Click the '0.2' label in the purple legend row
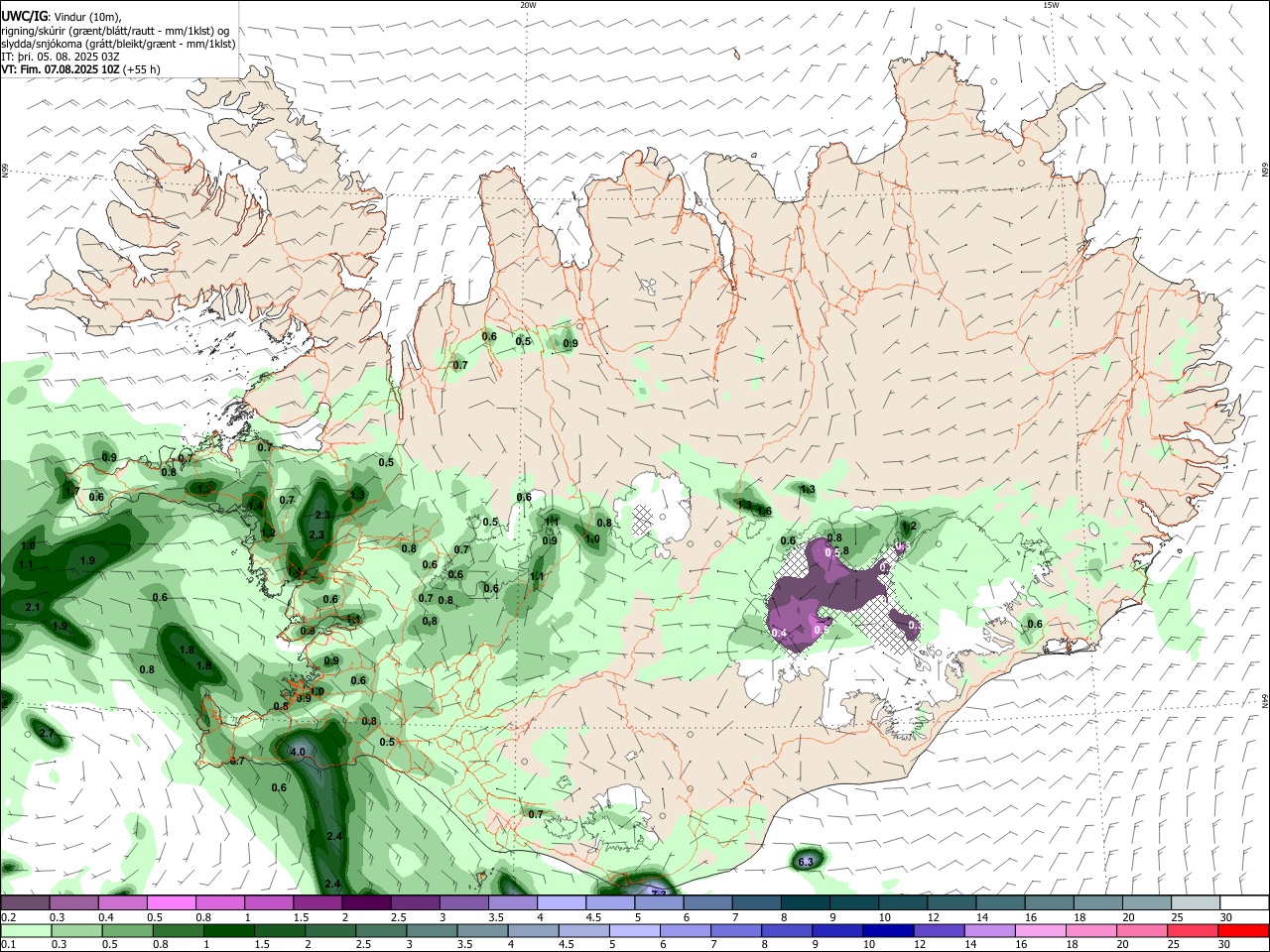 tap(8, 917)
